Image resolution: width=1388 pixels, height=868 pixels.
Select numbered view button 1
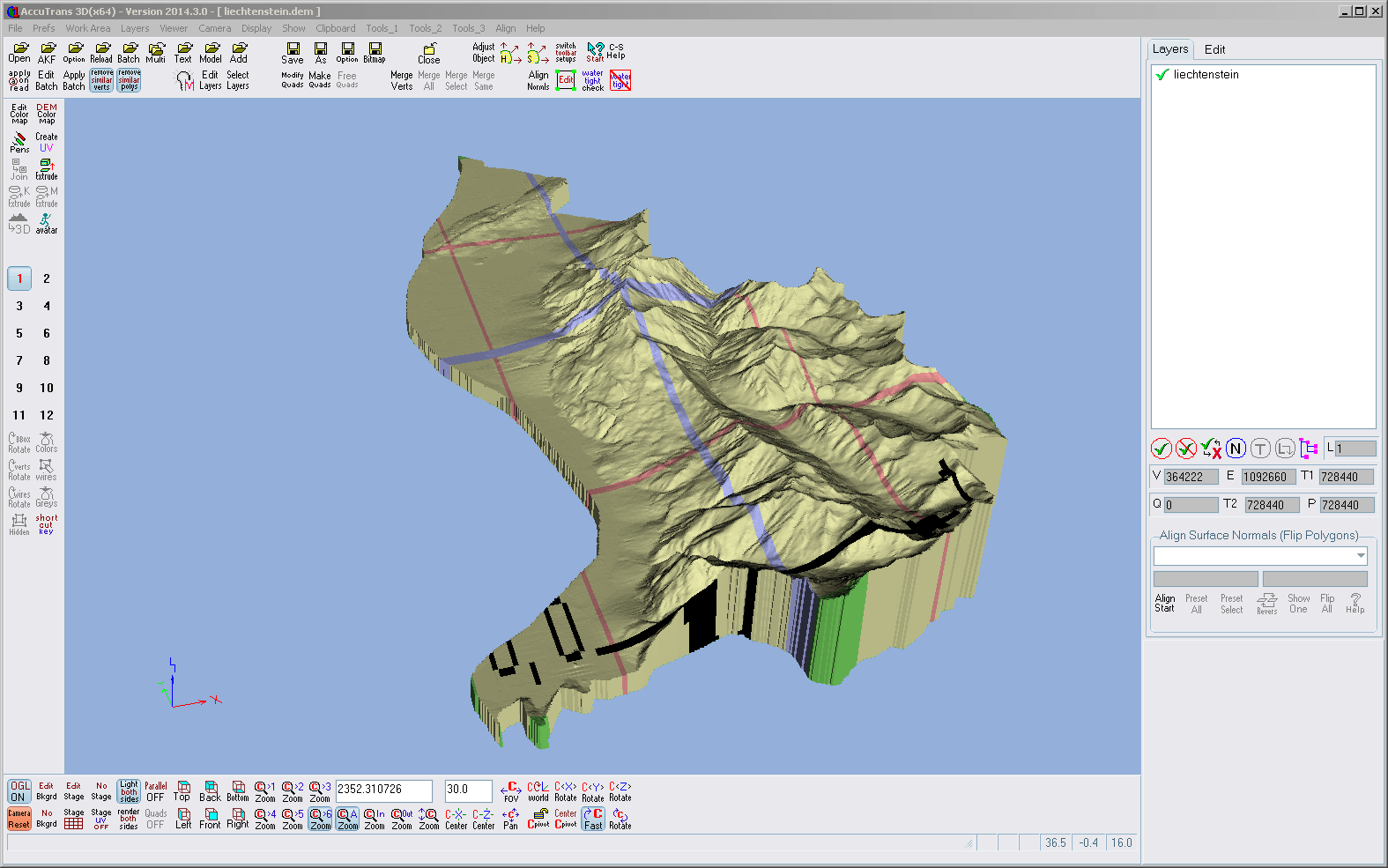pos(19,278)
